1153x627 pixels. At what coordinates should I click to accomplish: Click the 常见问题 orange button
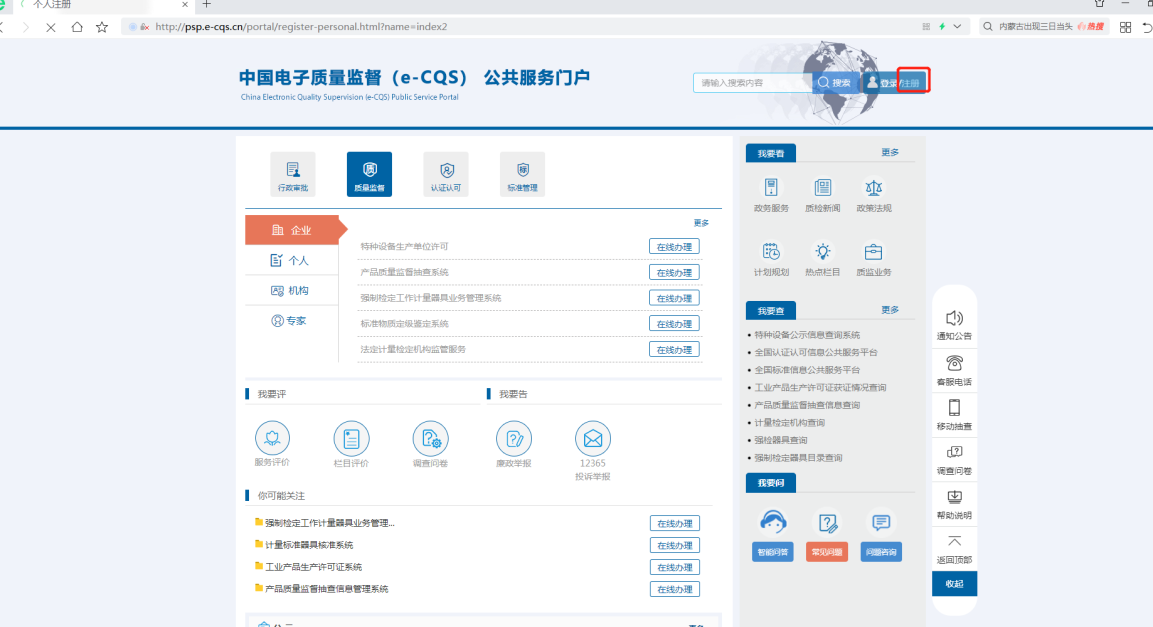point(827,552)
